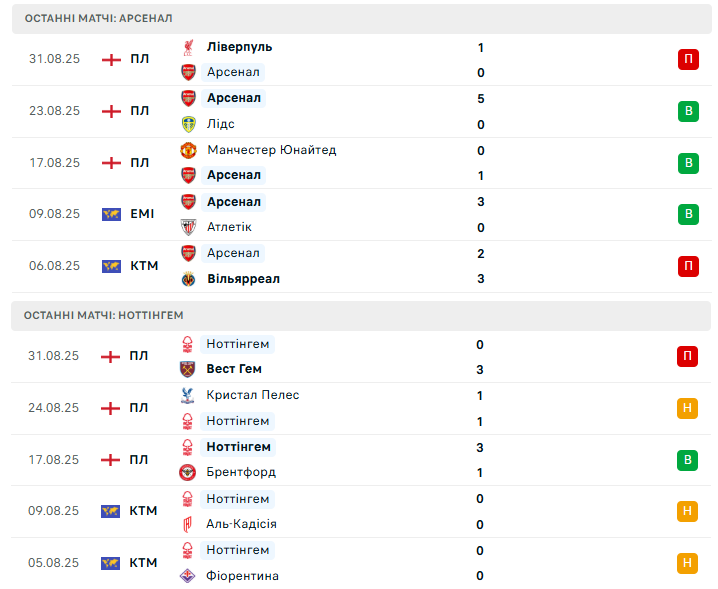The height and width of the screenshot is (589, 718).
Task: Click the Villarreal club crest icon
Action: (x=188, y=279)
